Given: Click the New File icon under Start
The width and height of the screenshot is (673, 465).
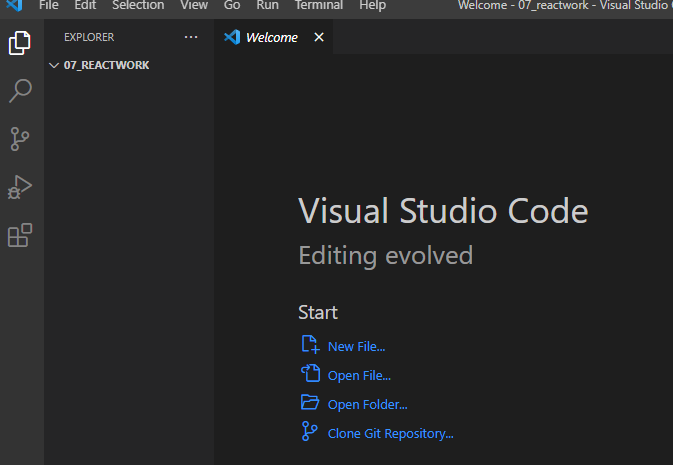Looking at the screenshot, I should point(310,345).
